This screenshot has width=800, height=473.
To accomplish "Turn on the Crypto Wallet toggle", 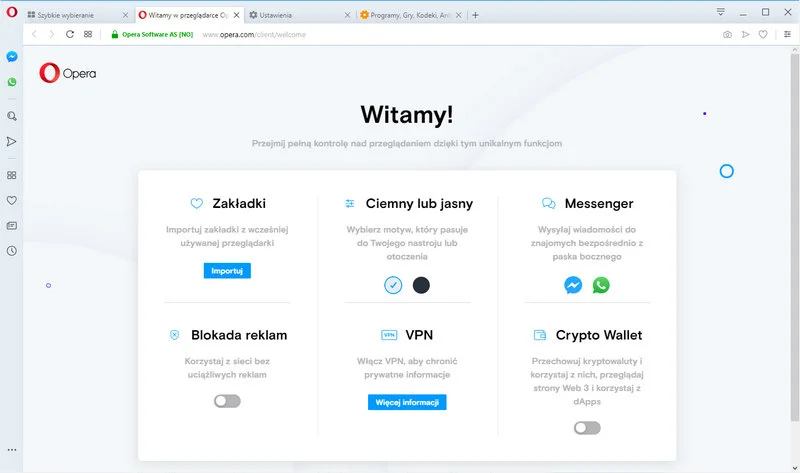I will [587, 428].
